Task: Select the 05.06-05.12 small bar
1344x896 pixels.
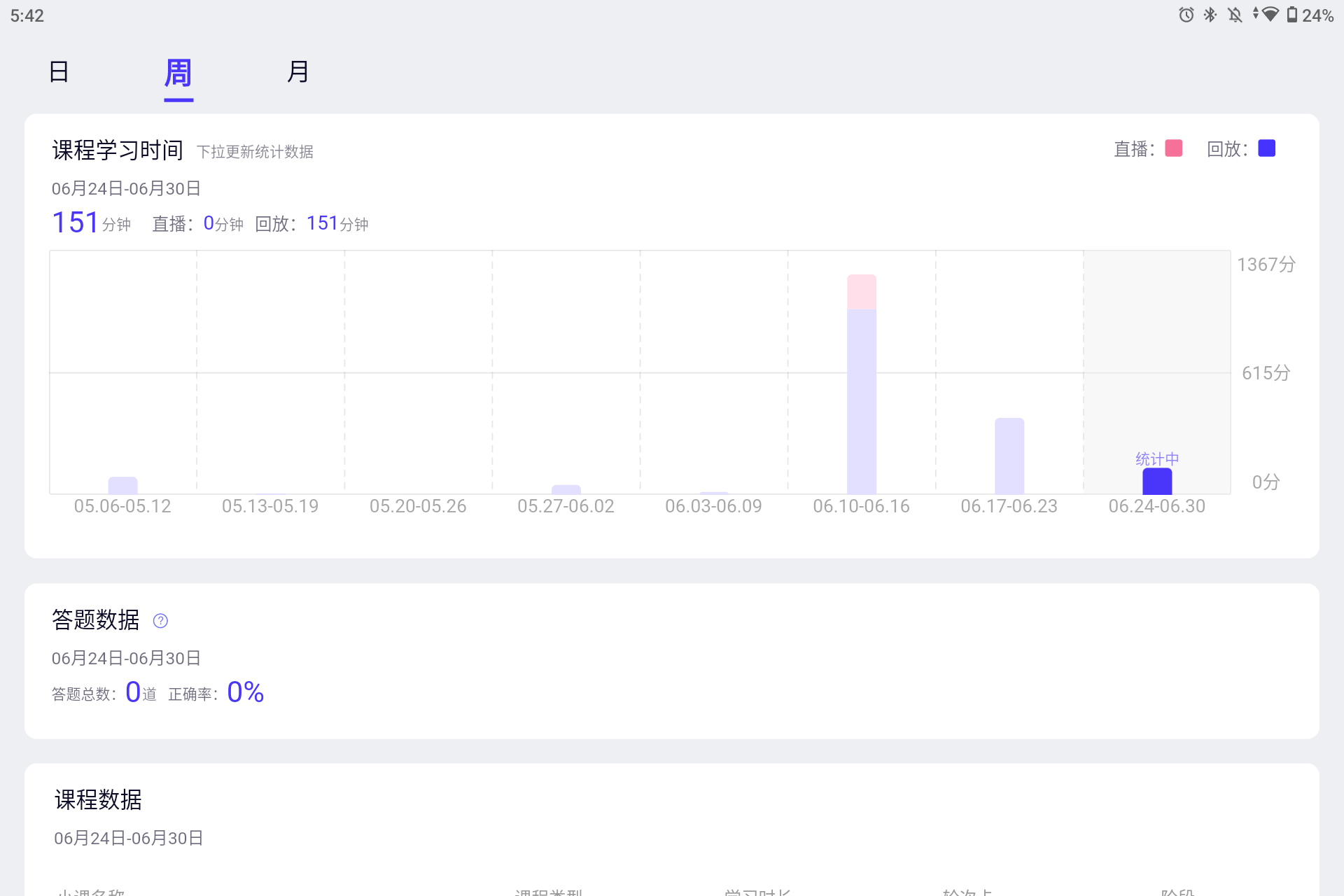Action: [x=122, y=485]
